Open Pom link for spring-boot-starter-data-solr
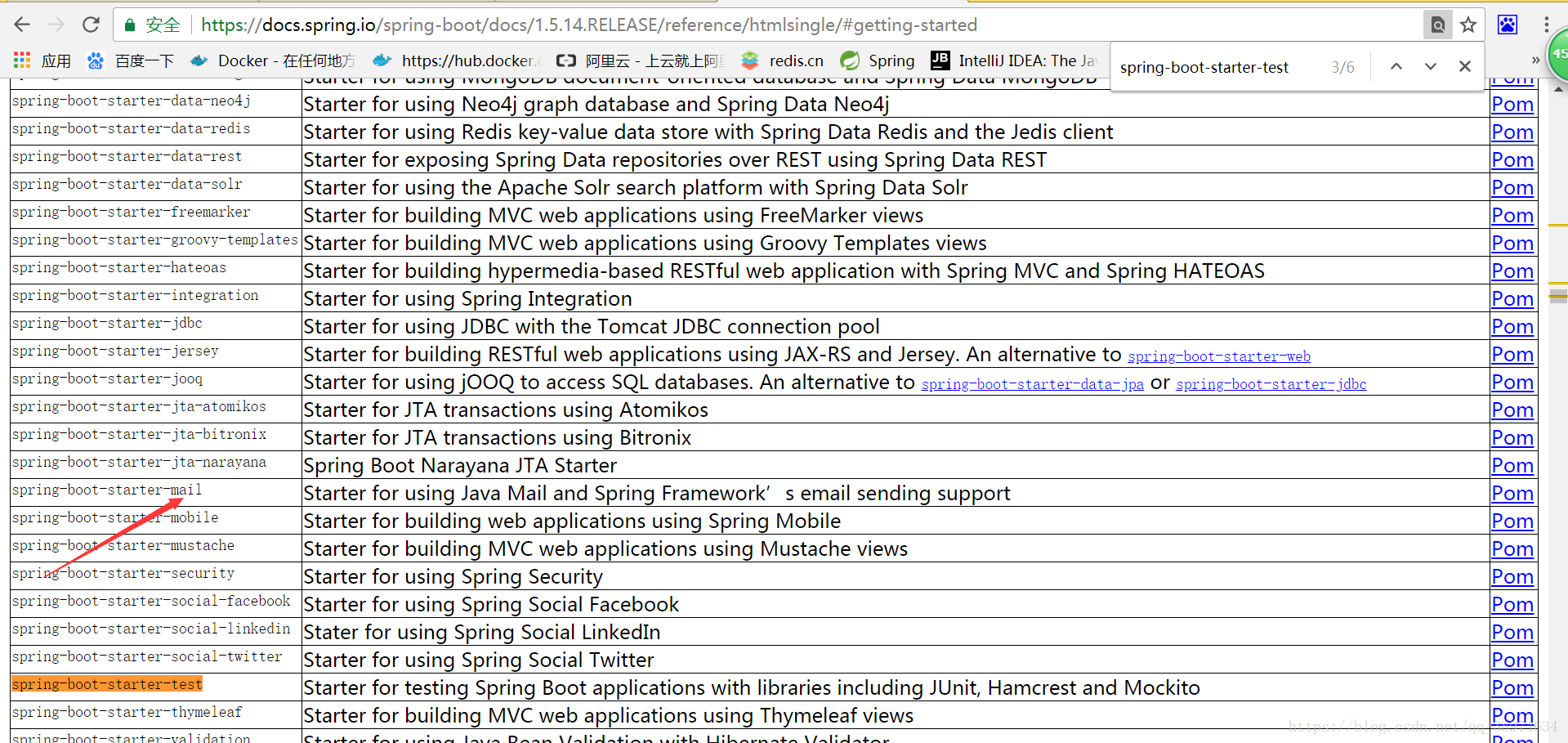1568x743 pixels. (1512, 188)
